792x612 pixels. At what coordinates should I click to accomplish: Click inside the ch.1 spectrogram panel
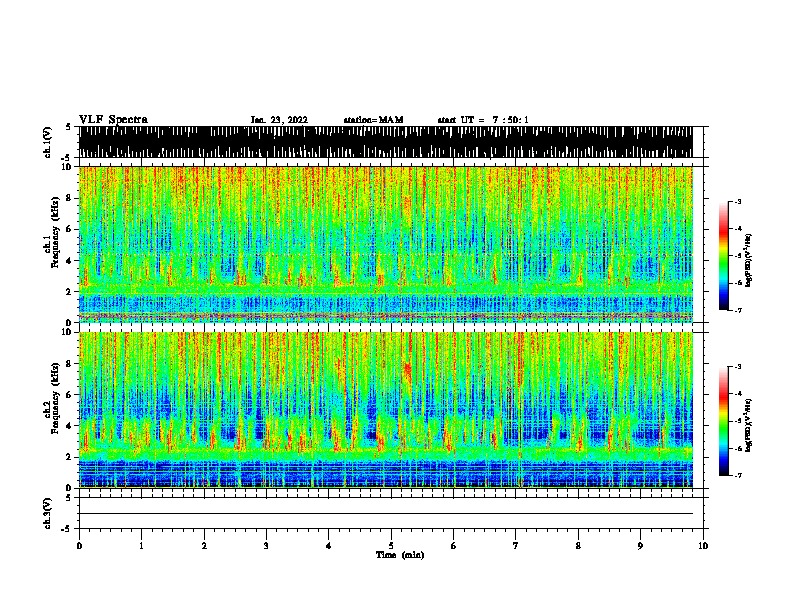click(386, 244)
